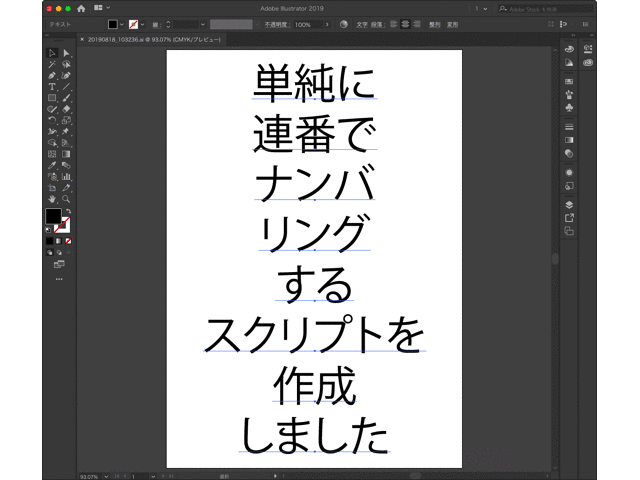Select the Type tool
Viewport: 640px width, 480px height.
(52, 87)
